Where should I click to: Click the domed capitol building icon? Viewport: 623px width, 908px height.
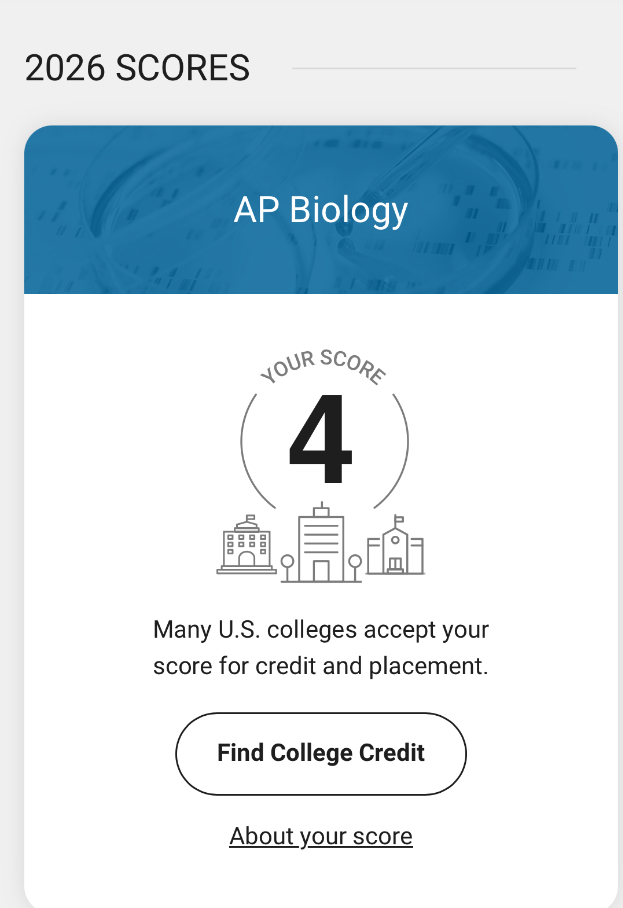[x=247, y=544]
